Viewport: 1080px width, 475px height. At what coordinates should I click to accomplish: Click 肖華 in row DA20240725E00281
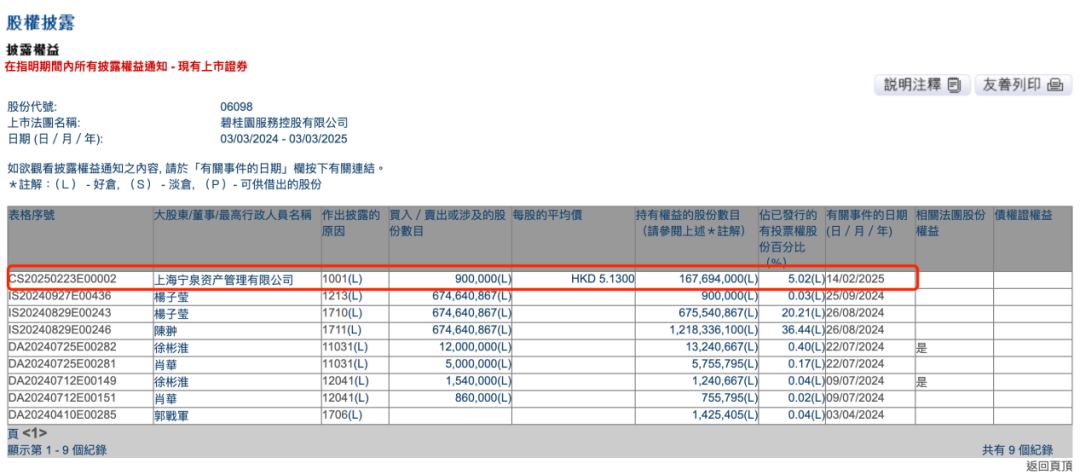coord(167,366)
